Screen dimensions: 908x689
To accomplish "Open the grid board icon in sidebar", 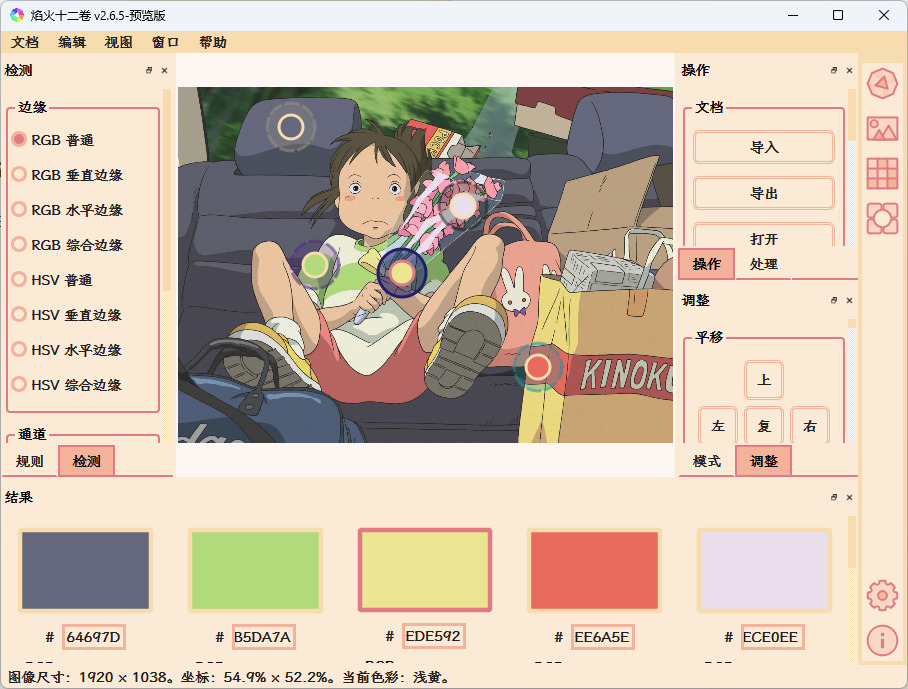I will tap(882, 173).
